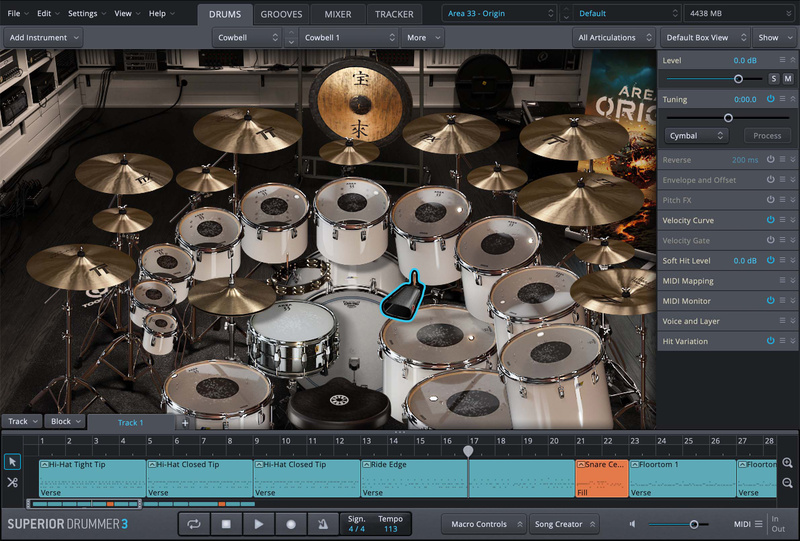Image resolution: width=800 pixels, height=541 pixels.
Task: Open the Tuning section options menu icon
Action: (782, 99)
